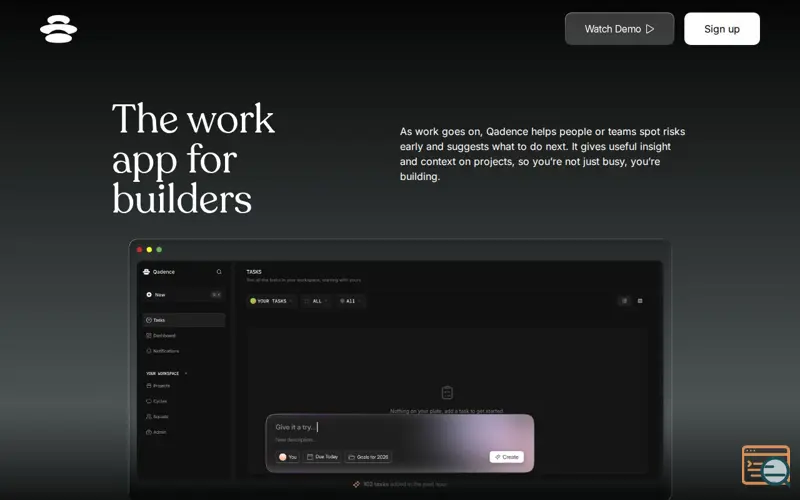800x500 pixels.
Task: Click the green maximize dot of mock window
Action: [x=159, y=249]
